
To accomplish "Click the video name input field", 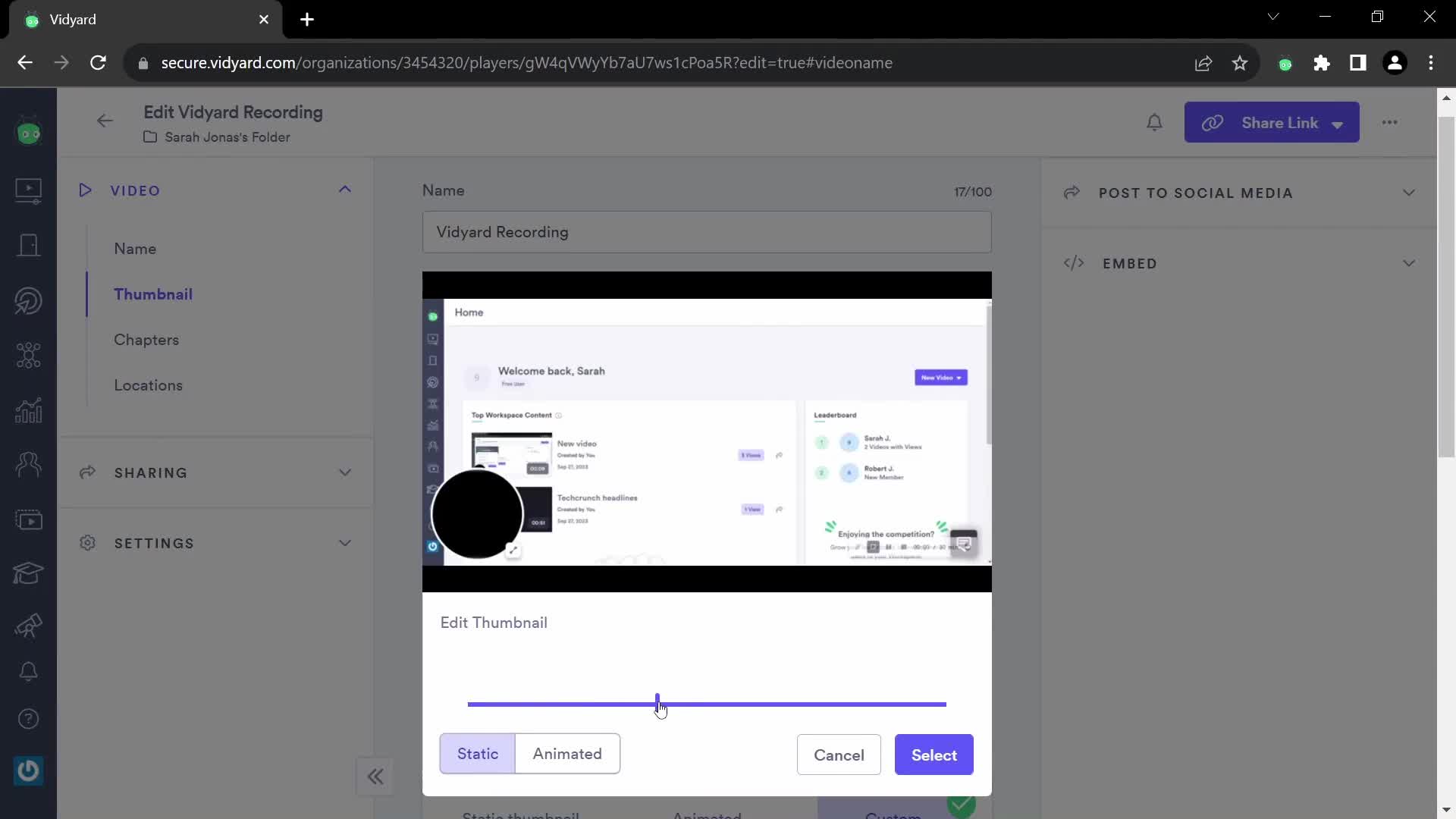I will coord(708,232).
